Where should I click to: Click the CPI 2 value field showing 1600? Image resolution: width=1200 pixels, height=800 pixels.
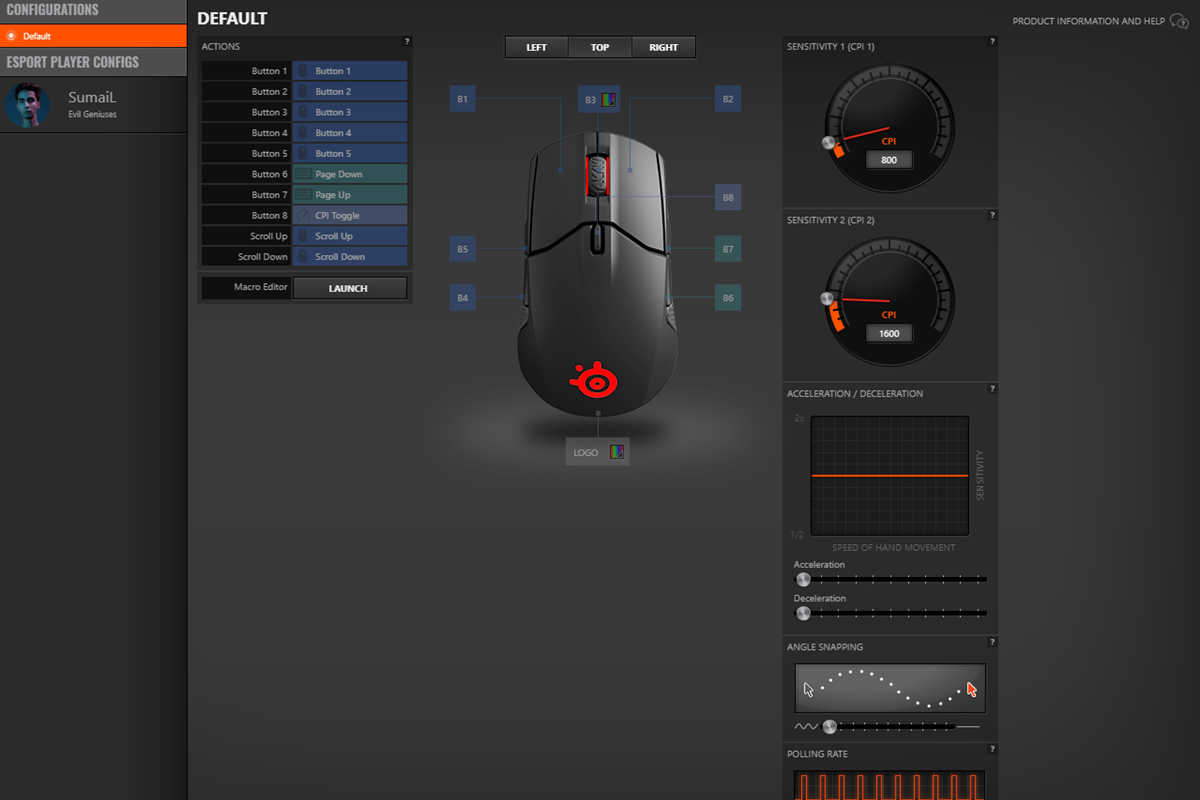coord(889,333)
